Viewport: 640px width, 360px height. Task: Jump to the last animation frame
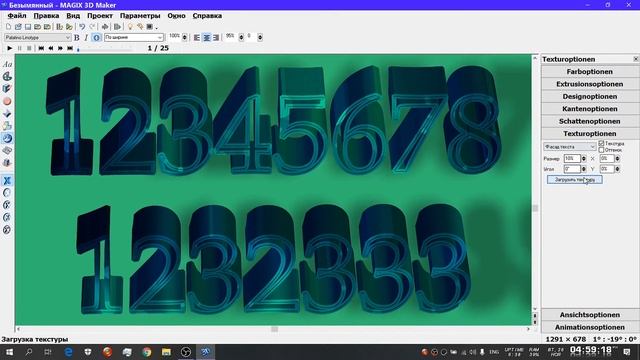tap(70, 48)
